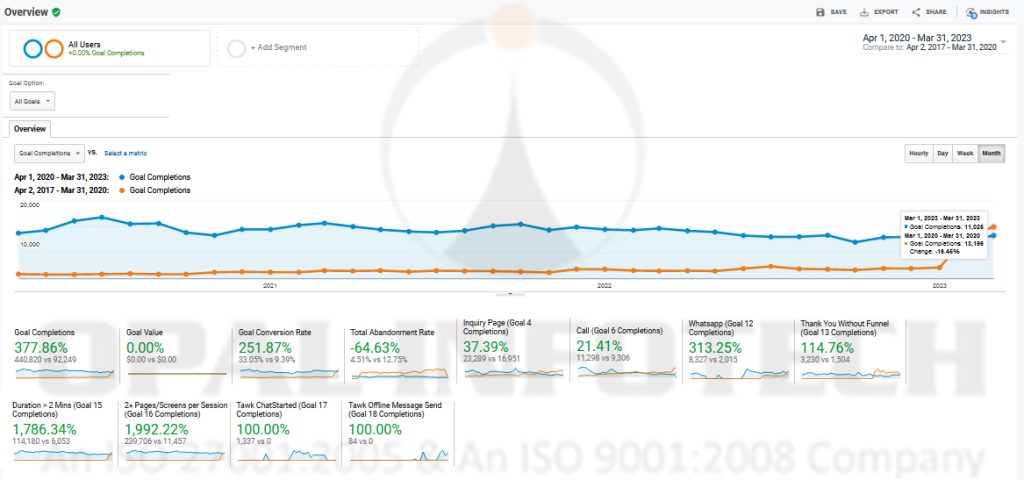Click the Goal Value 0.00% scorecard
The height and width of the screenshot is (480, 1024).
point(177,353)
